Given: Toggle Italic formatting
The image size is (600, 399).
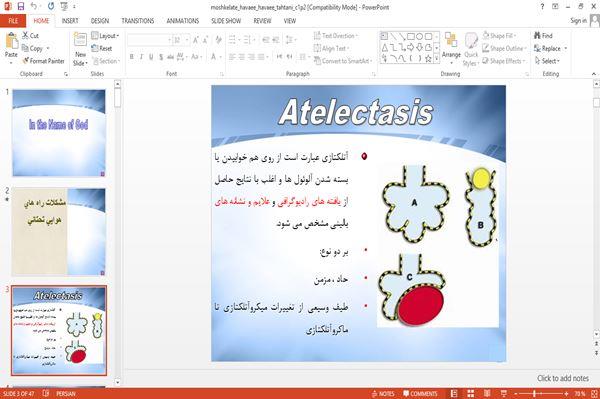Looking at the screenshot, I should coord(142,57).
